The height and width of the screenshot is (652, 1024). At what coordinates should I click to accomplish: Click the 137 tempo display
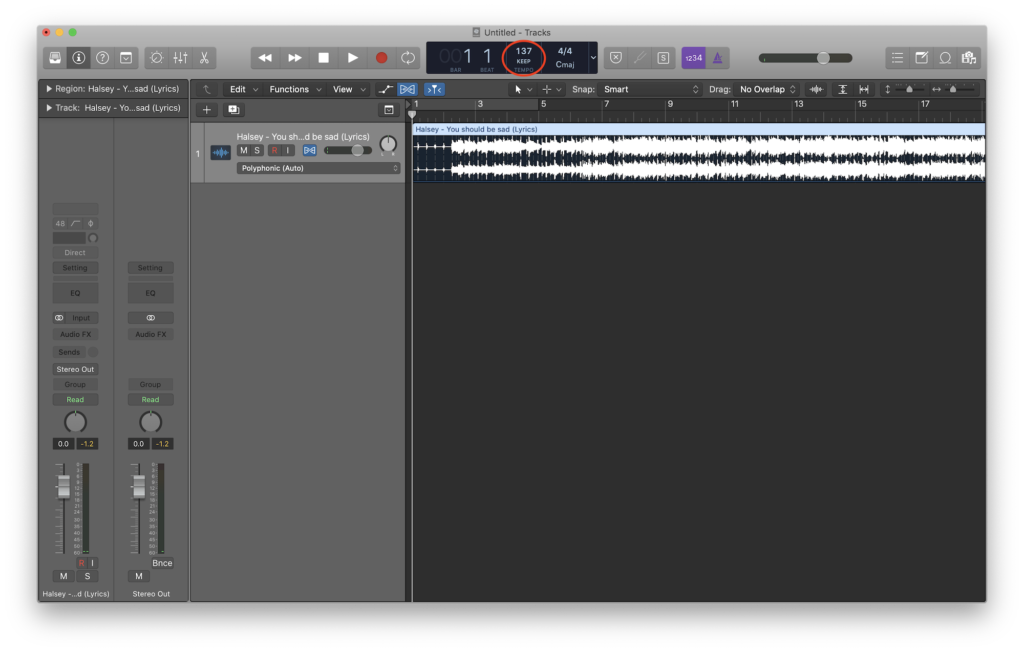point(524,51)
